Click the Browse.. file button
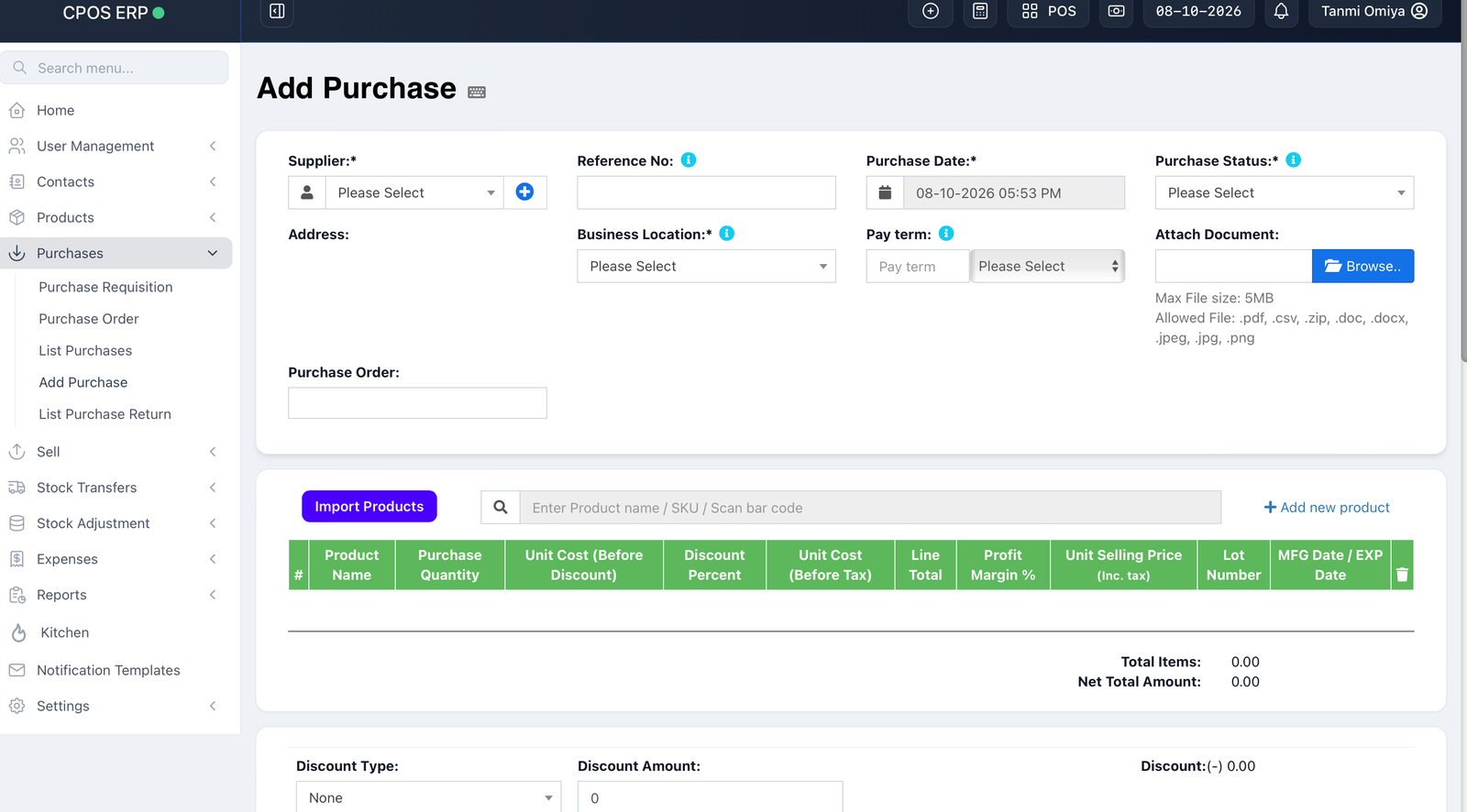Image resolution: width=1467 pixels, height=812 pixels. tap(1362, 266)
